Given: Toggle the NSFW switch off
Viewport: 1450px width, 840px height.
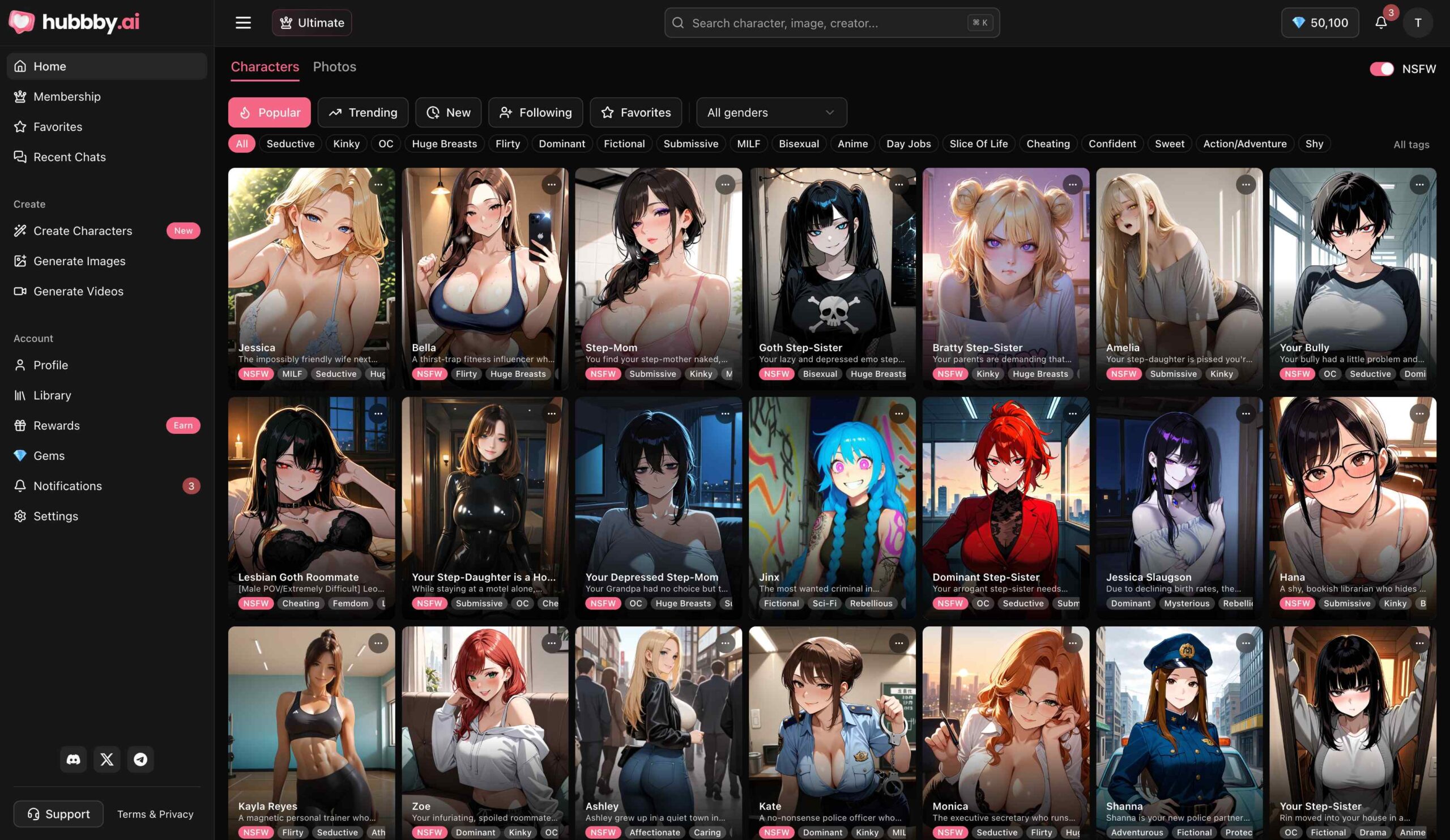Looking at the screenshot, I should (x=1381, y=69).
